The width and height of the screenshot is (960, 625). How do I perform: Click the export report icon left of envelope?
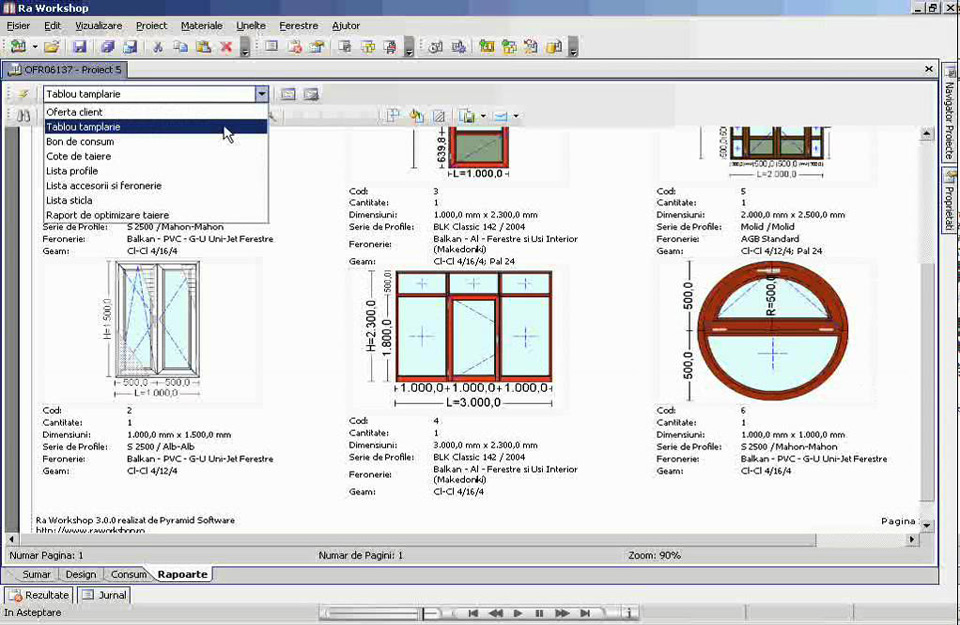pos(467,116)
